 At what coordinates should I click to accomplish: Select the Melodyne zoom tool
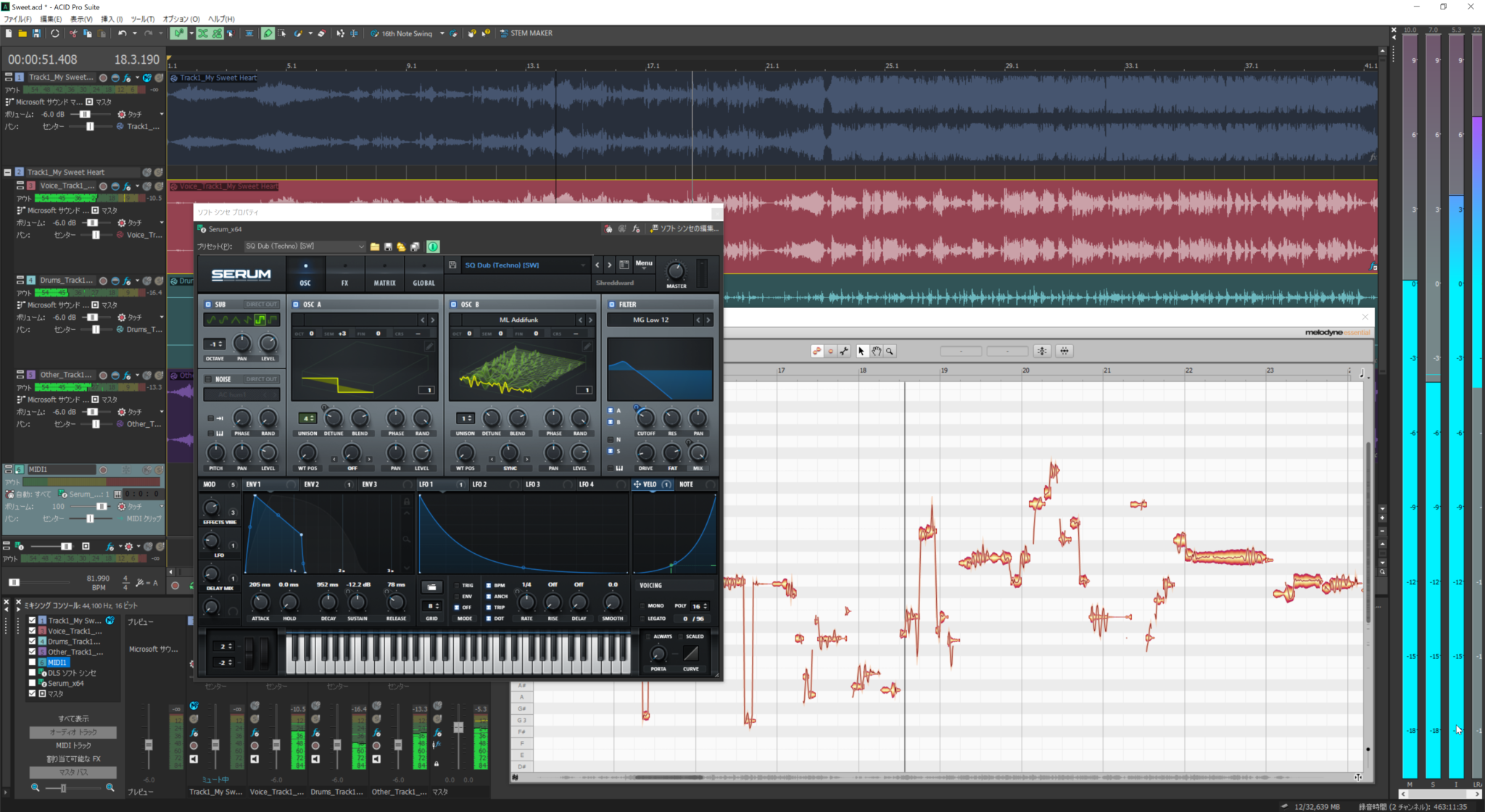click(x=889, y=351)
